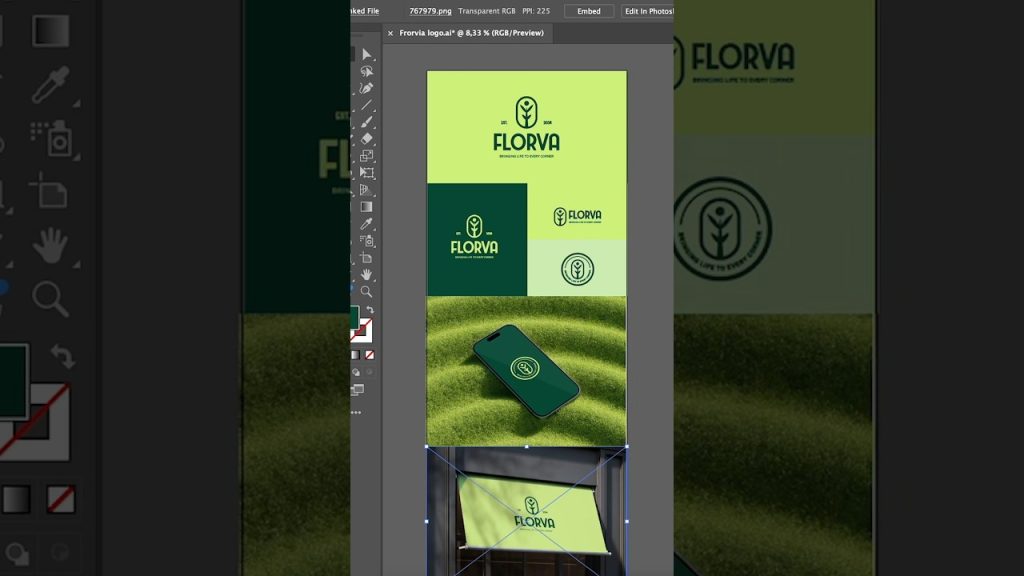Click the 767979.png file name link
This screenshot has height=576, width=1024.
pos(430,11)
